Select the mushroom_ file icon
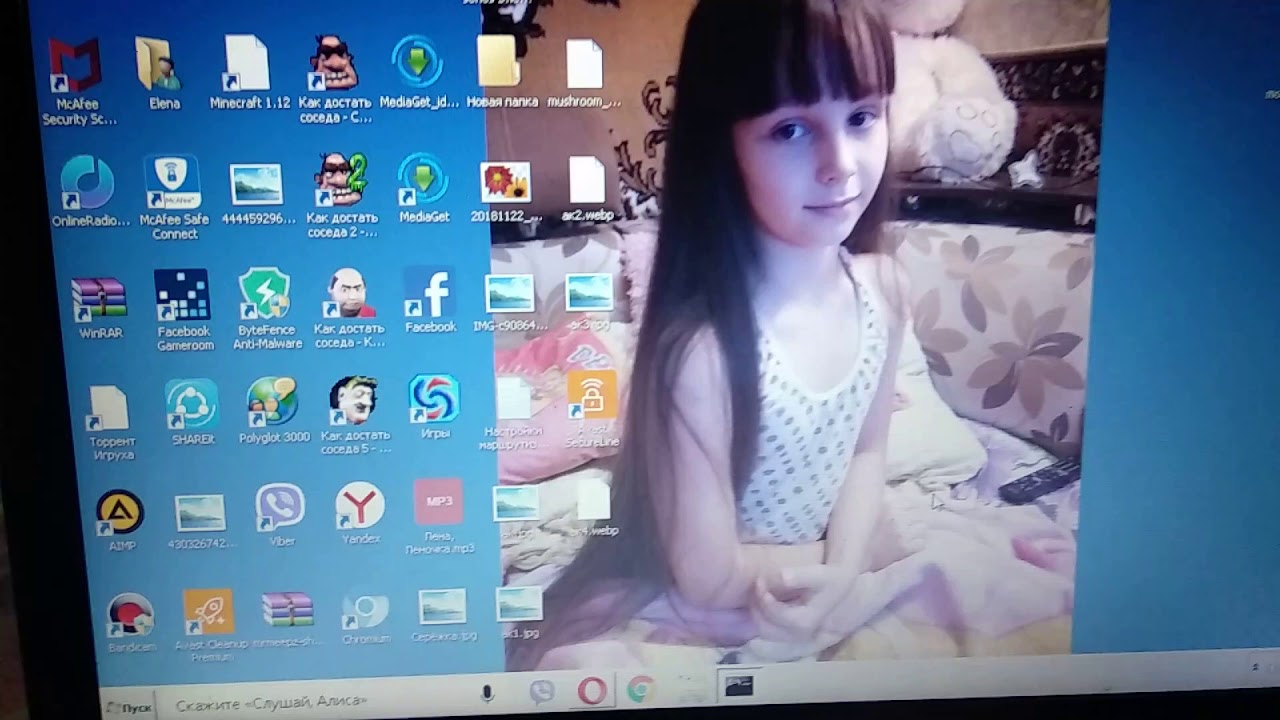 point(585,63)
